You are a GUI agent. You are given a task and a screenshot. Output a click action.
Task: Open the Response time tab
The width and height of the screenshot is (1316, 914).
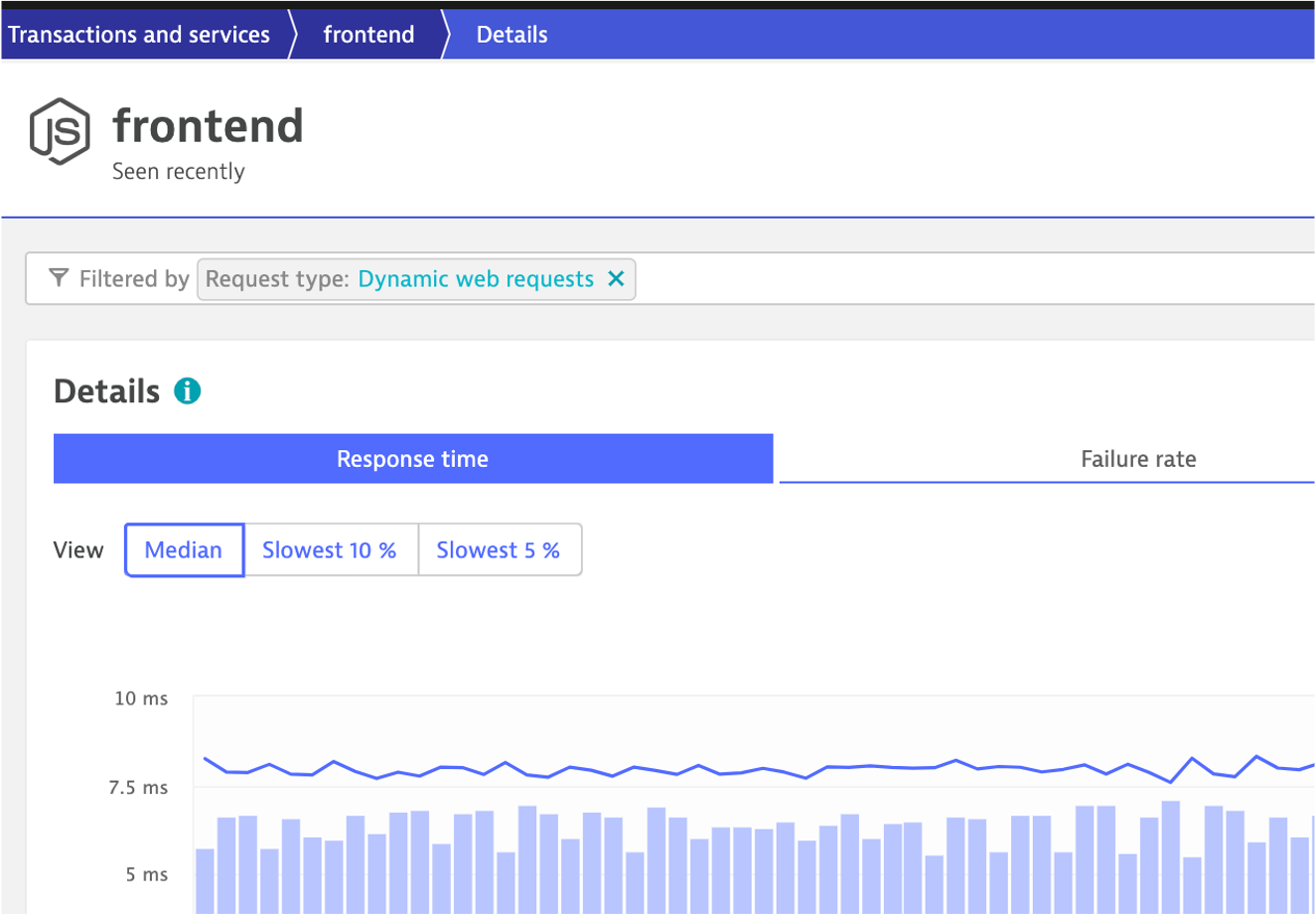pyautogui.click(x=412, y=459)
